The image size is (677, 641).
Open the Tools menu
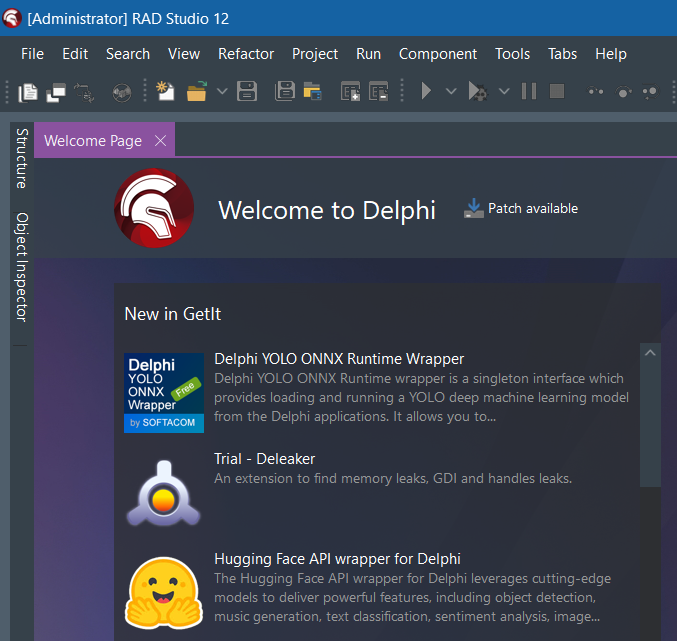512,54
